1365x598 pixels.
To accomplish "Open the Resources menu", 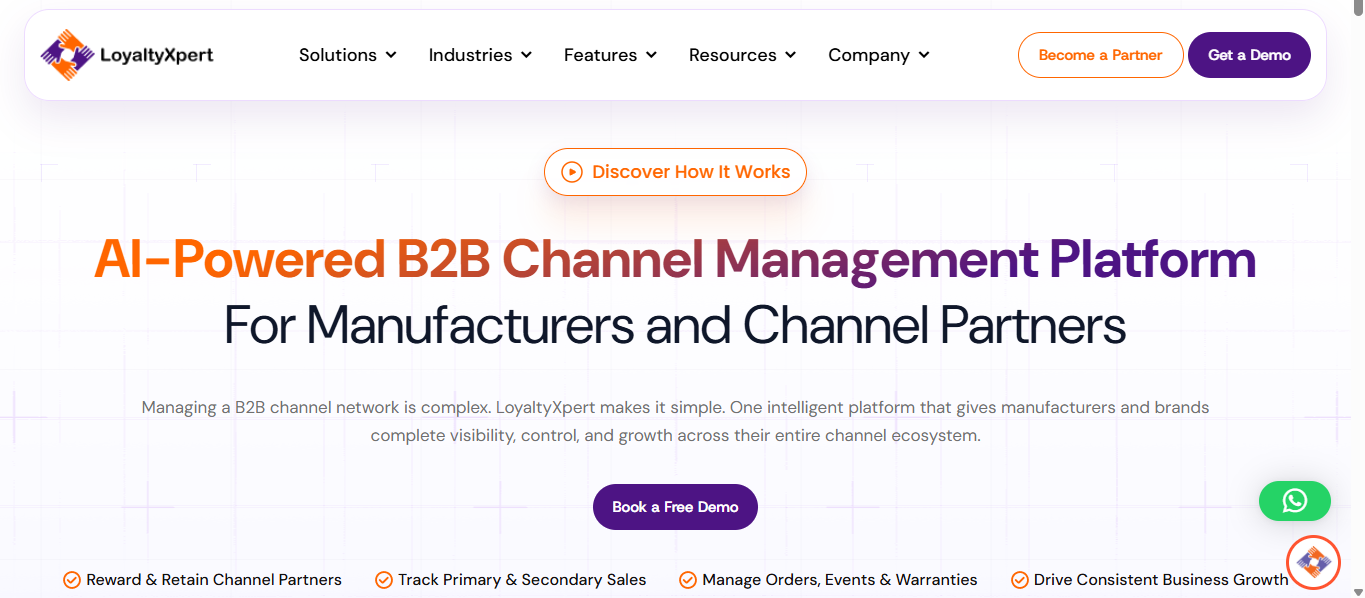I will click(x=742, y=55).
